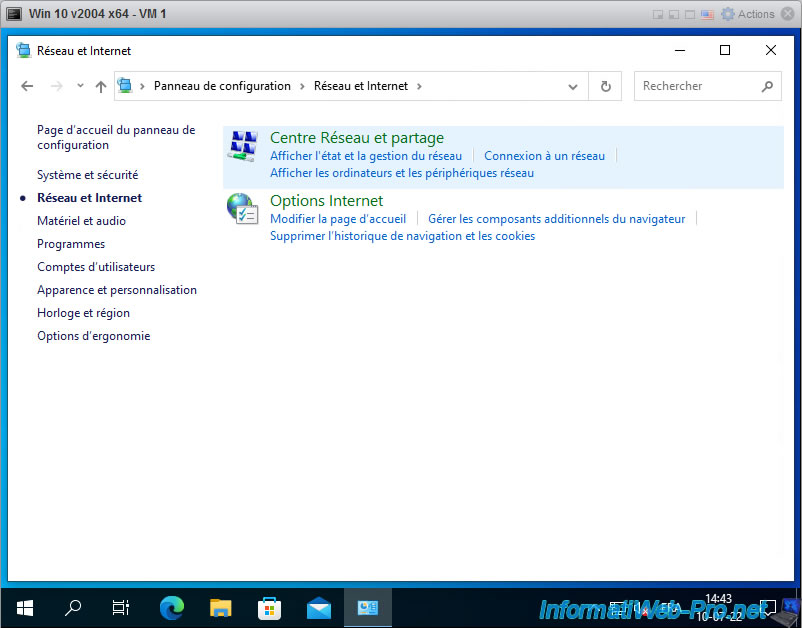Click Réseau et Internet in the address bar
Viewport: 802px width, 628px height.
click(x=361, y=86)
